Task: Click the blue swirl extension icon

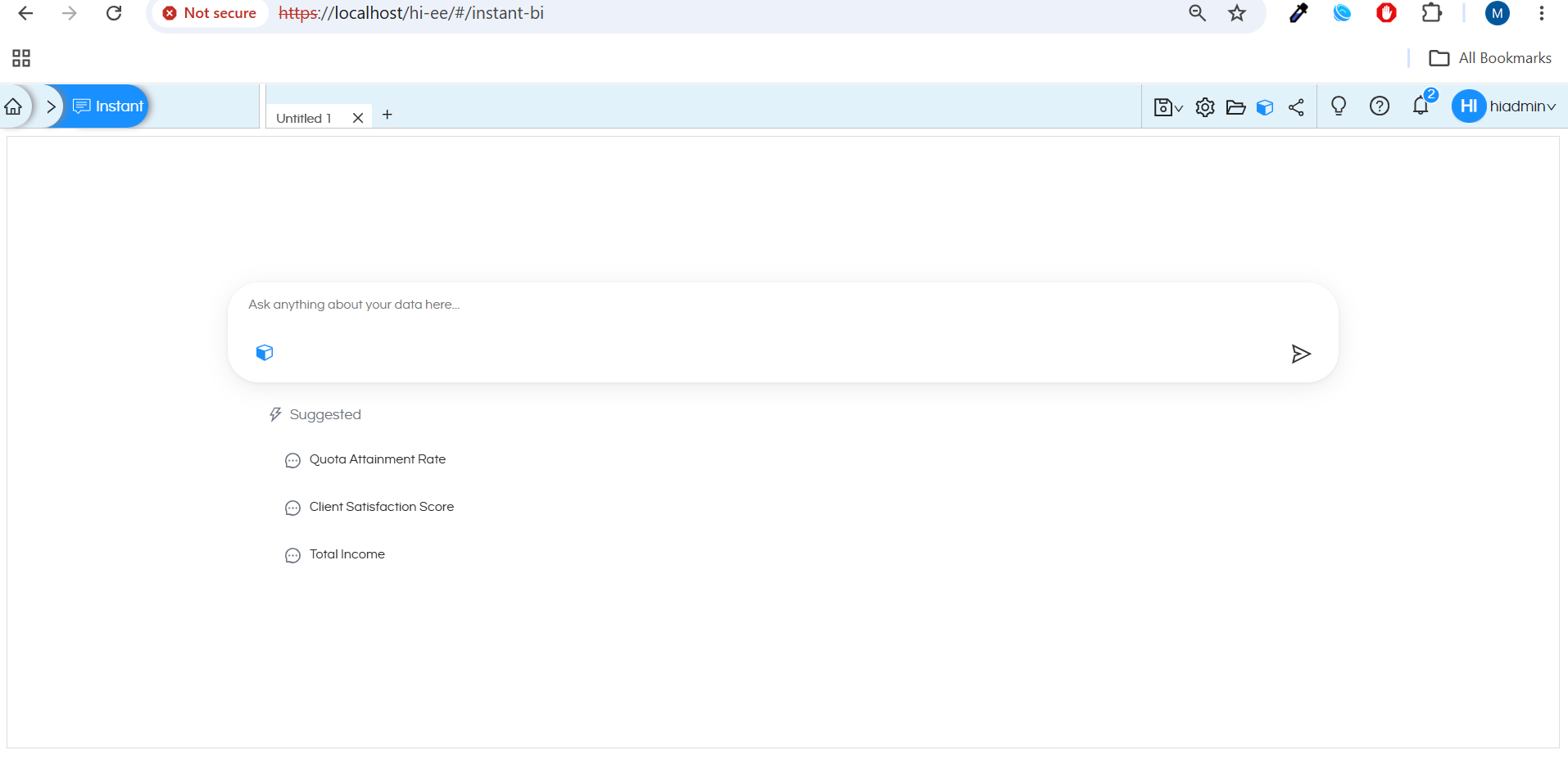Action: tap(1342, 13)
